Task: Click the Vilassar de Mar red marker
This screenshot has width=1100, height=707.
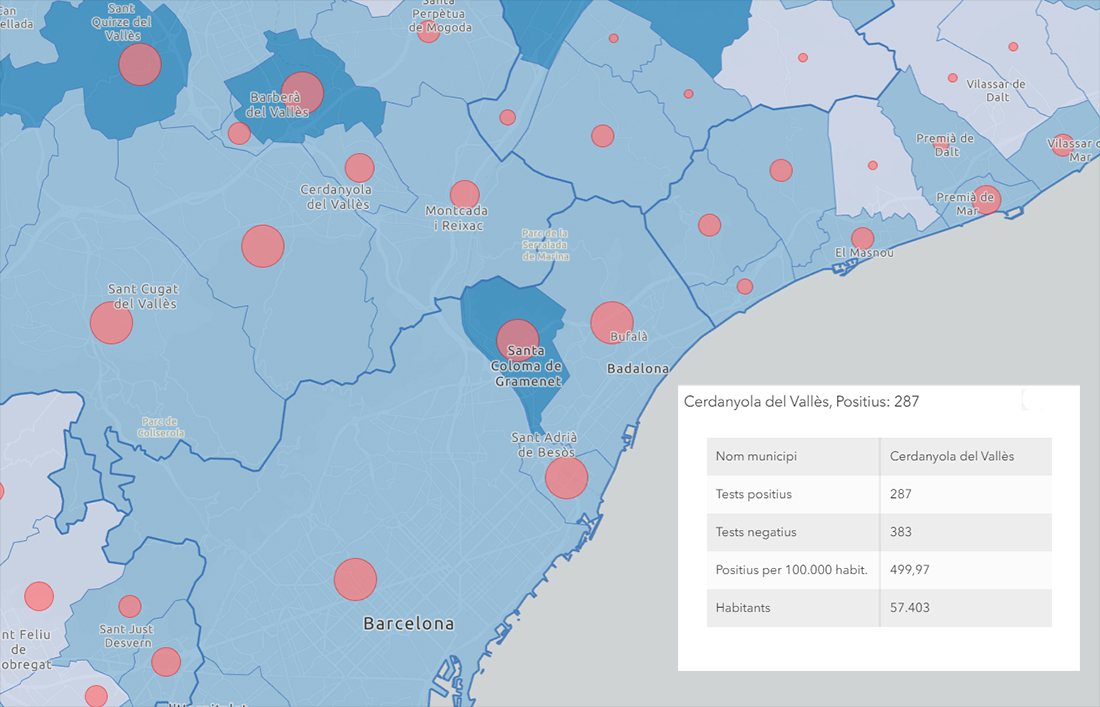Action: point(1063,145)
